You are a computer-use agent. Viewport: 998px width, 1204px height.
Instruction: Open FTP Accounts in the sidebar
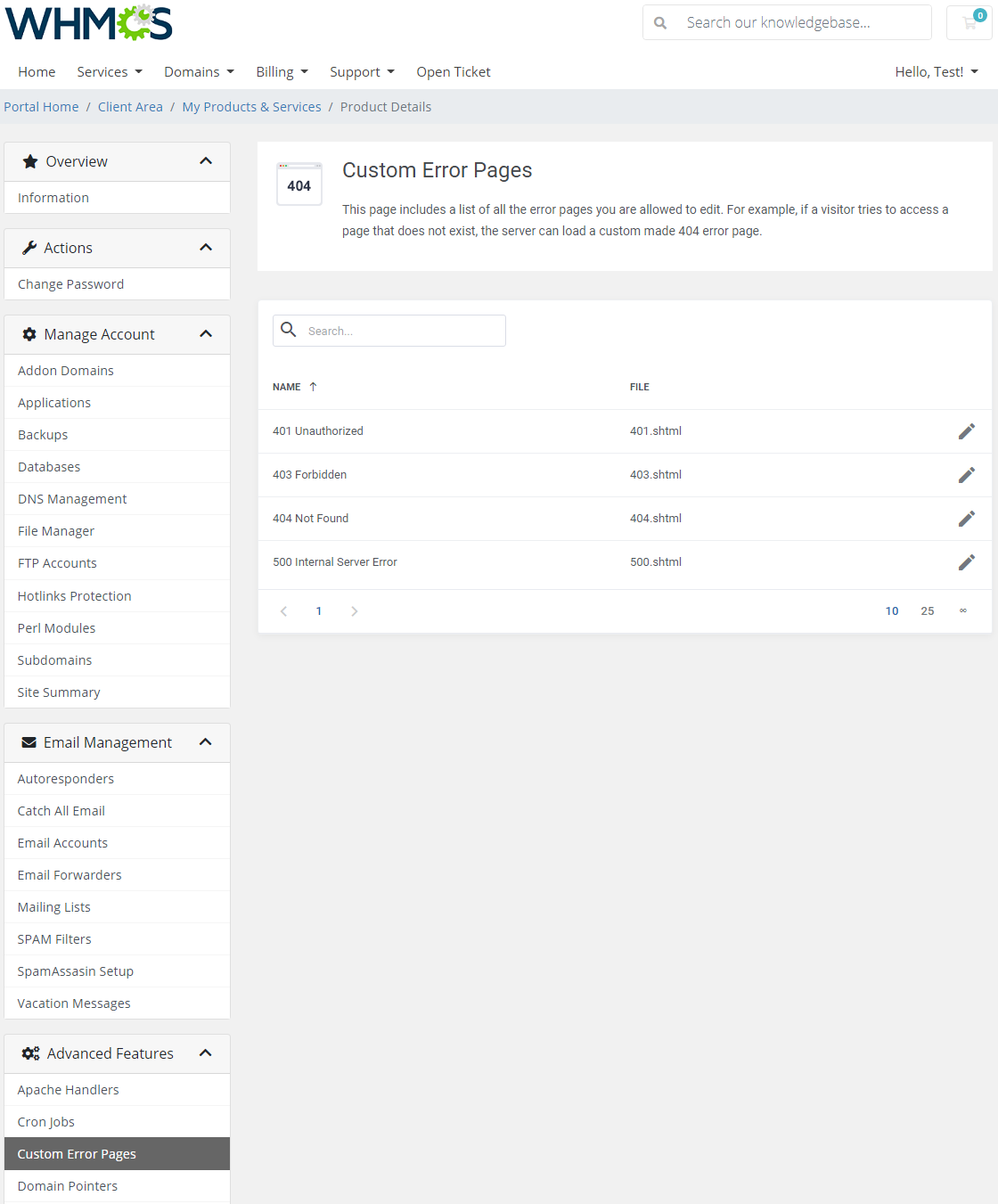(x=117, y=563)
